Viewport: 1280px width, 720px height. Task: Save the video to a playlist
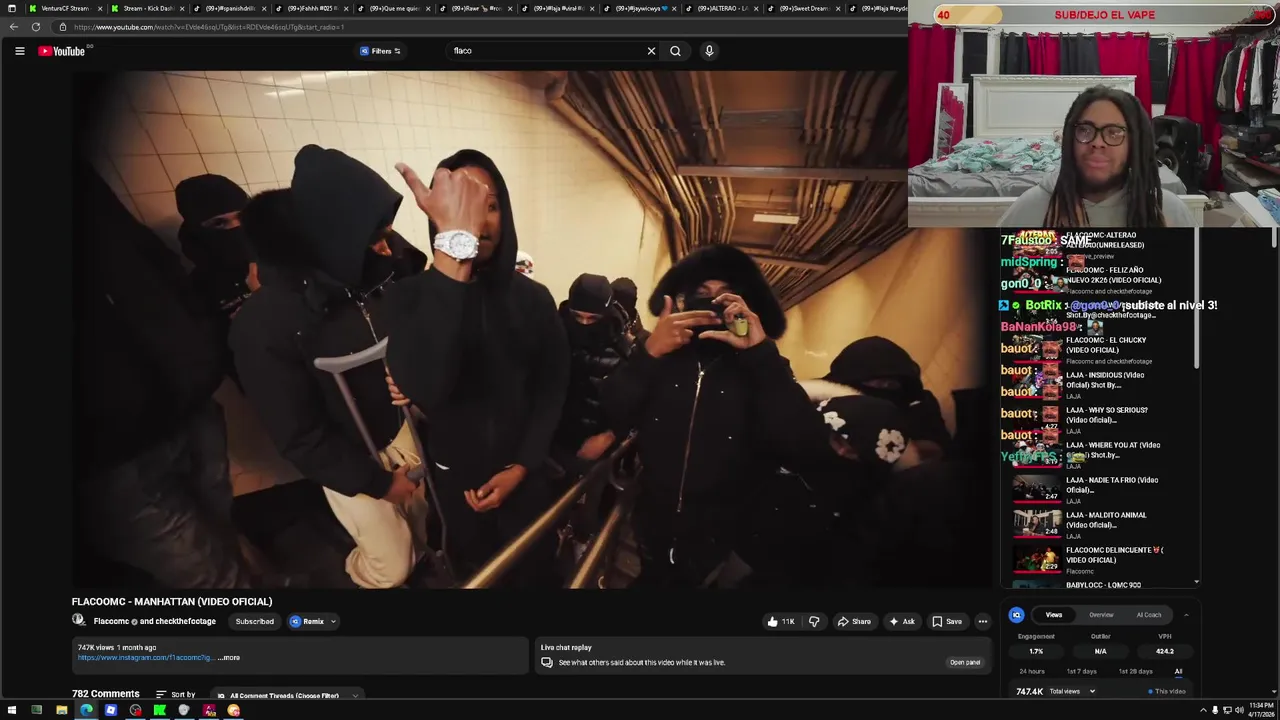tap(947, 621)
